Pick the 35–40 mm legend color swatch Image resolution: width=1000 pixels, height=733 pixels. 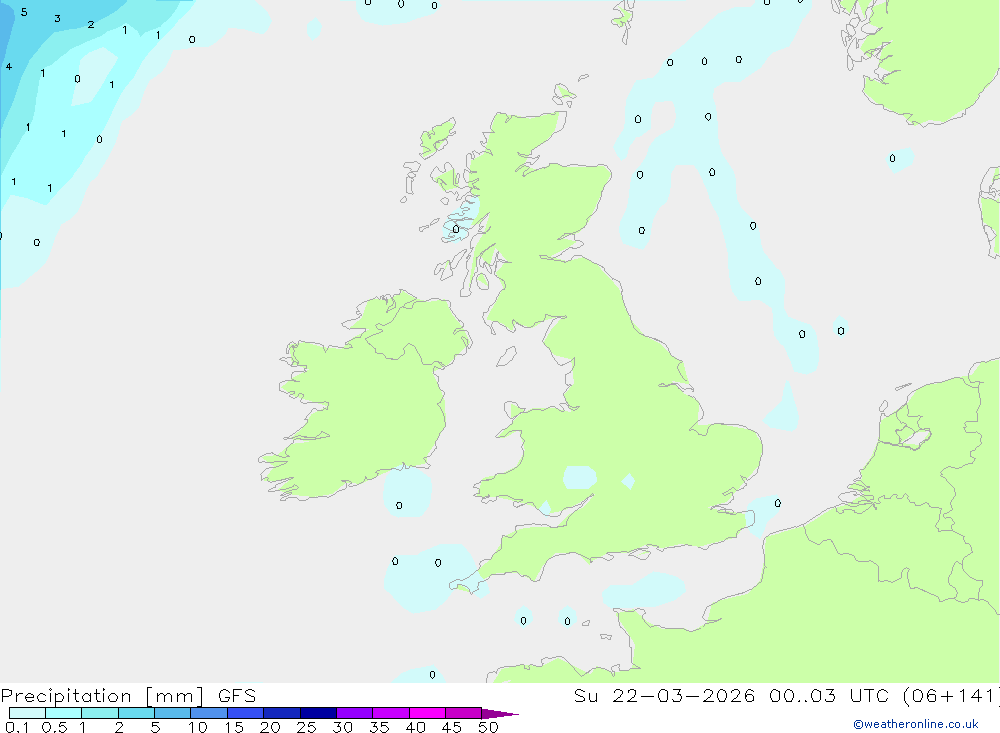point(391,713)
